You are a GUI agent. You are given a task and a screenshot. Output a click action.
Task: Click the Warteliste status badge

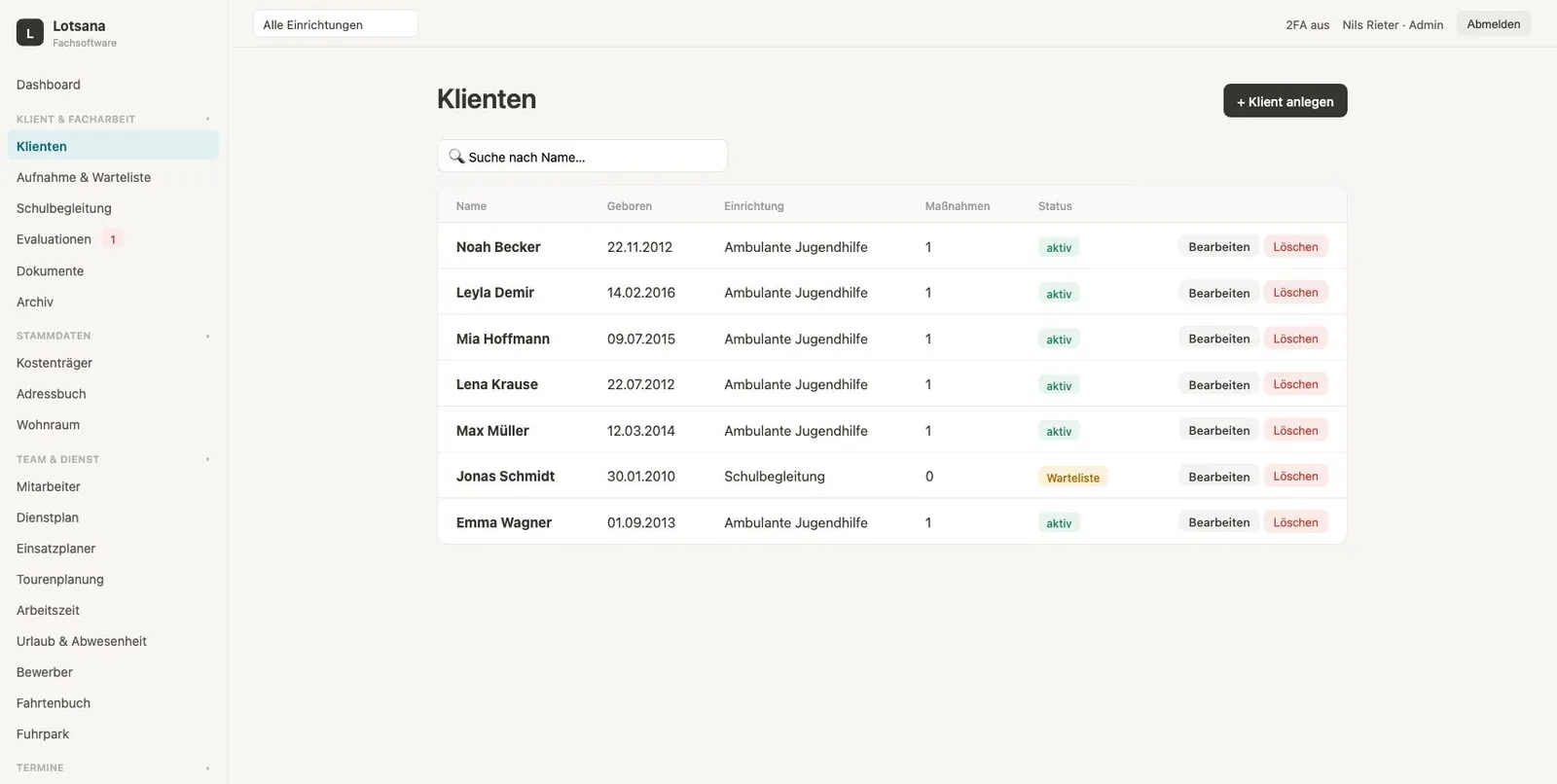(1072, 478)
